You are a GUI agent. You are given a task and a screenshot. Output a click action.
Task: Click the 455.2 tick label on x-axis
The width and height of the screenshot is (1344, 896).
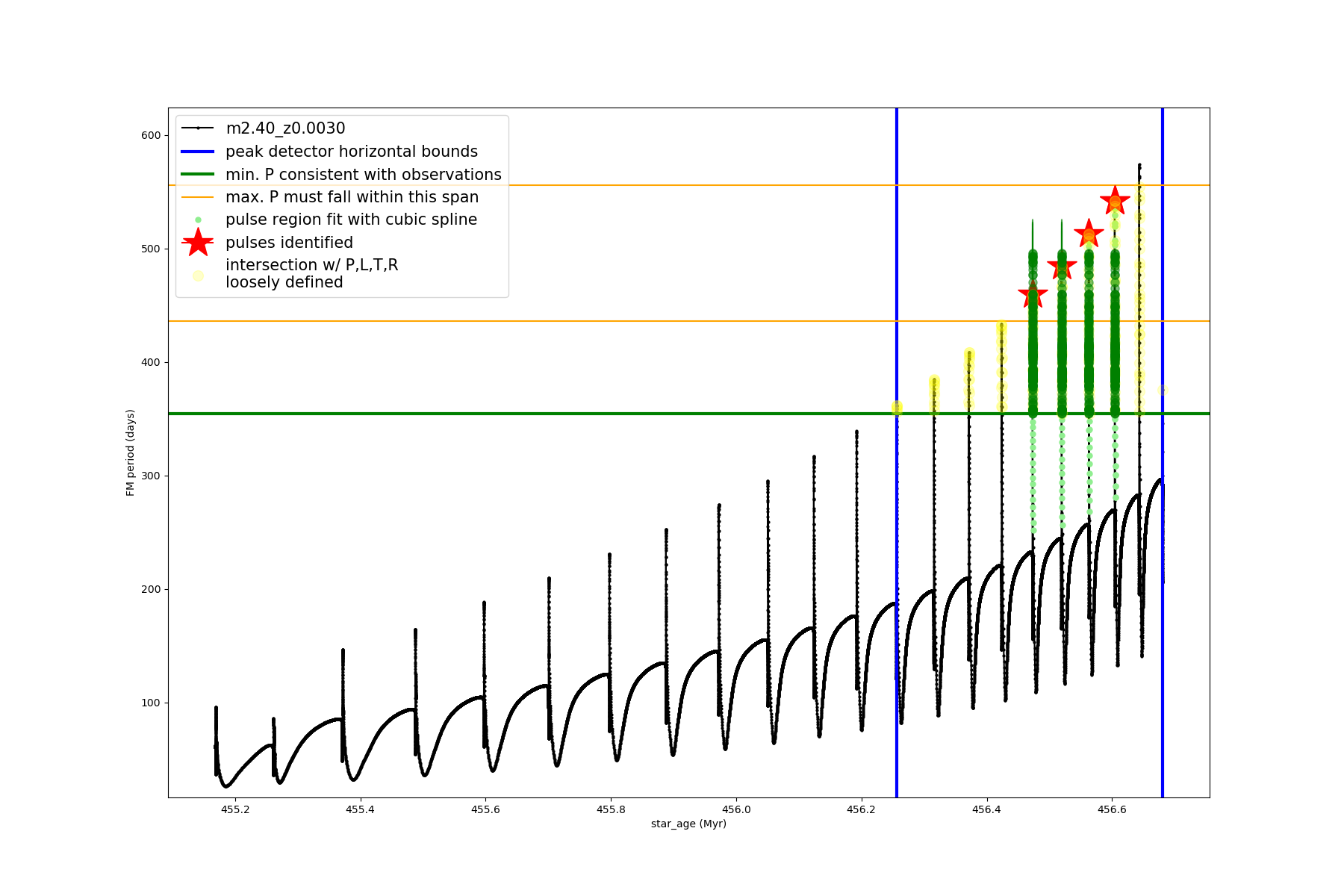tap(234, 810)
